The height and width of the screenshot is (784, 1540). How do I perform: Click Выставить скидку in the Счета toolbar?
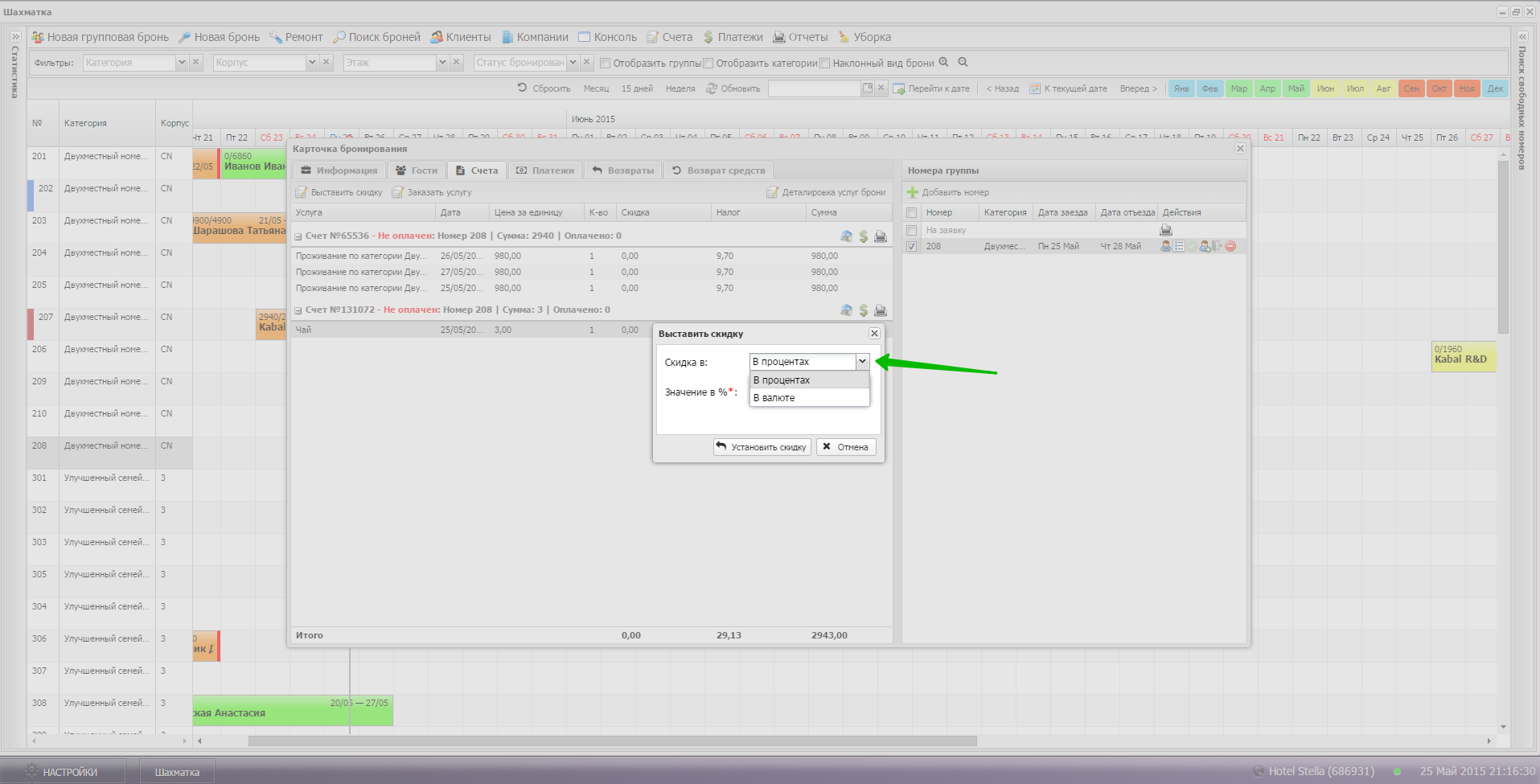pyautogui.click(x=339, y=192)
